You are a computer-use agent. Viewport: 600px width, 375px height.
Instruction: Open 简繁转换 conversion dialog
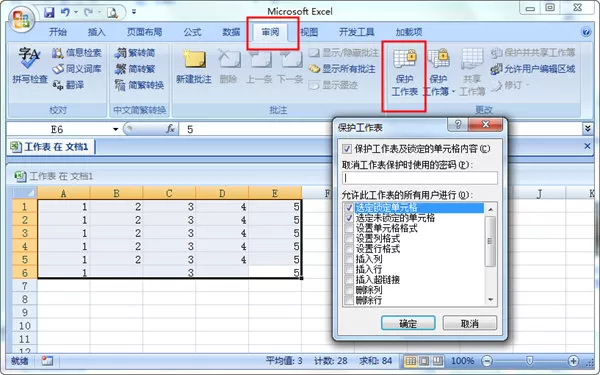click(x=139, y=85)
